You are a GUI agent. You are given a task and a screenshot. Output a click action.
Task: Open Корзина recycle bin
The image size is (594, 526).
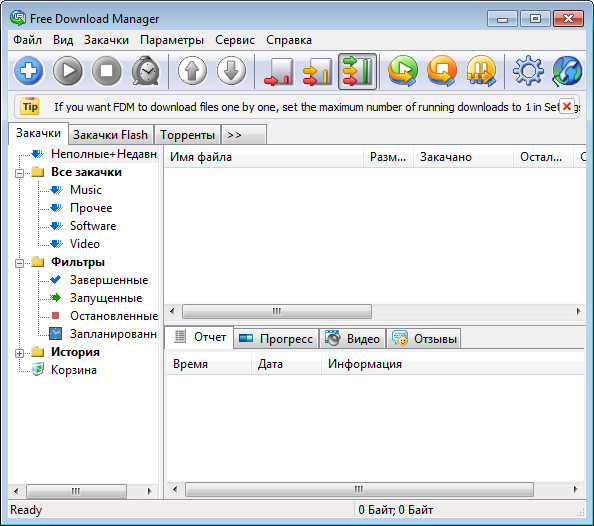73,370
